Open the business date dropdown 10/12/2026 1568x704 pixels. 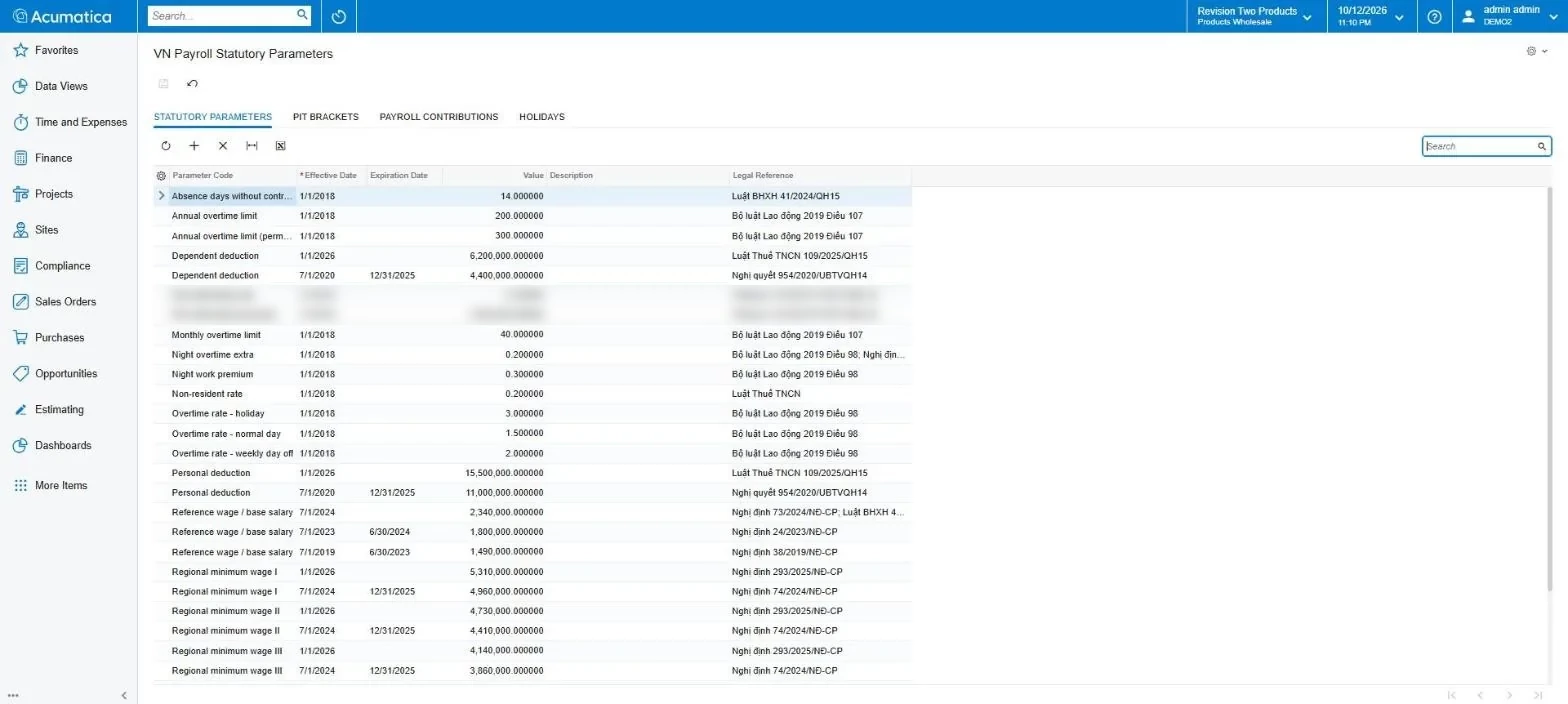(x=1372, y=16)
